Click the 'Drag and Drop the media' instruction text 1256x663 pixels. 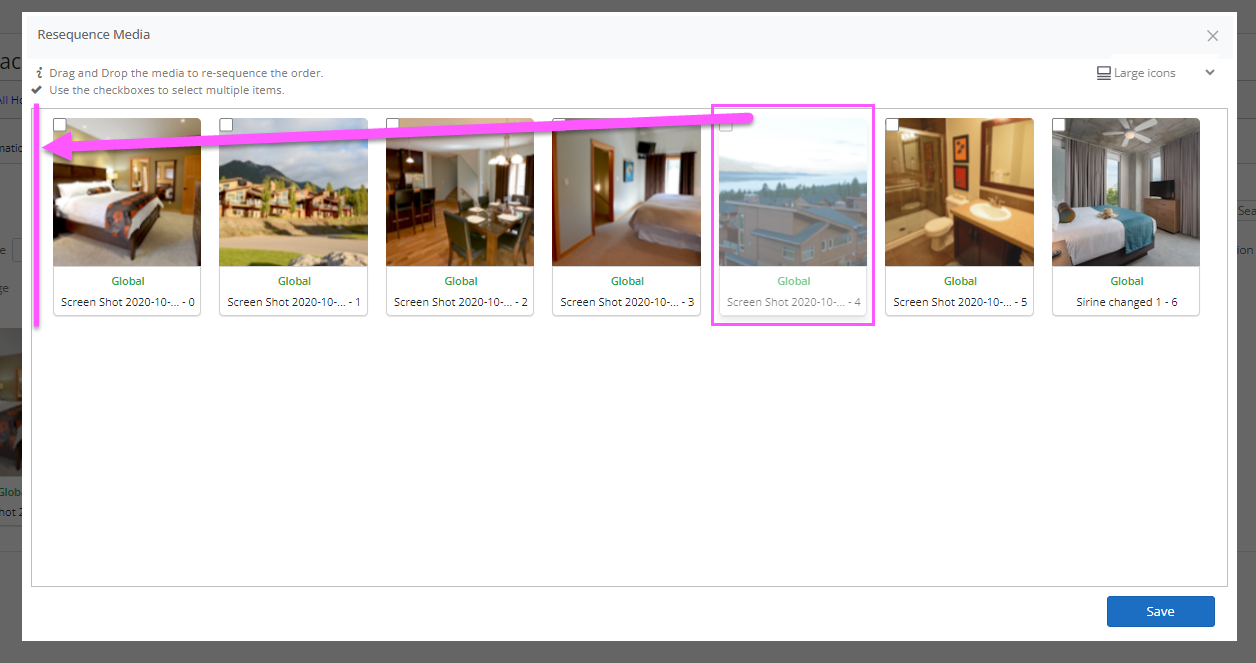point(186,73)
